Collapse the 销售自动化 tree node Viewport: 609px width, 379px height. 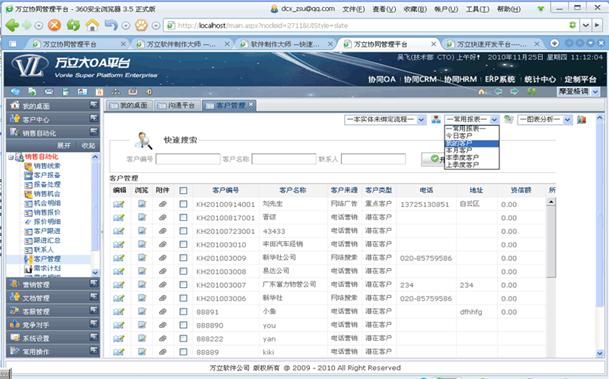point(11,157)
